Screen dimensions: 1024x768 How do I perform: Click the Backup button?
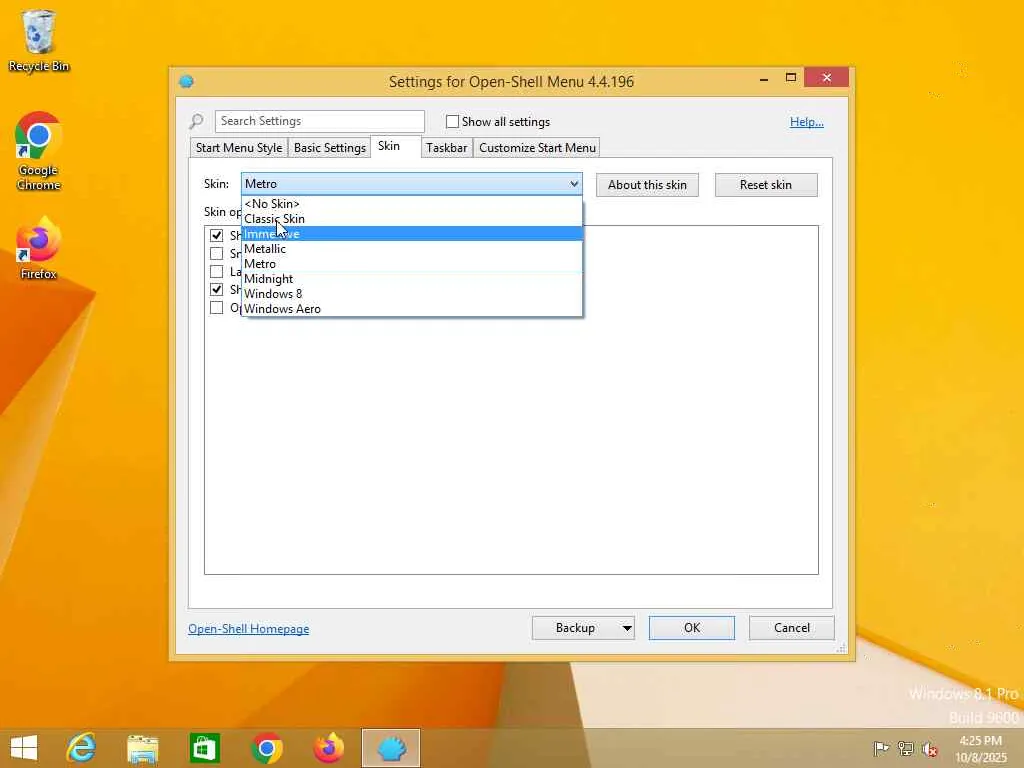[x=575, y=628]
